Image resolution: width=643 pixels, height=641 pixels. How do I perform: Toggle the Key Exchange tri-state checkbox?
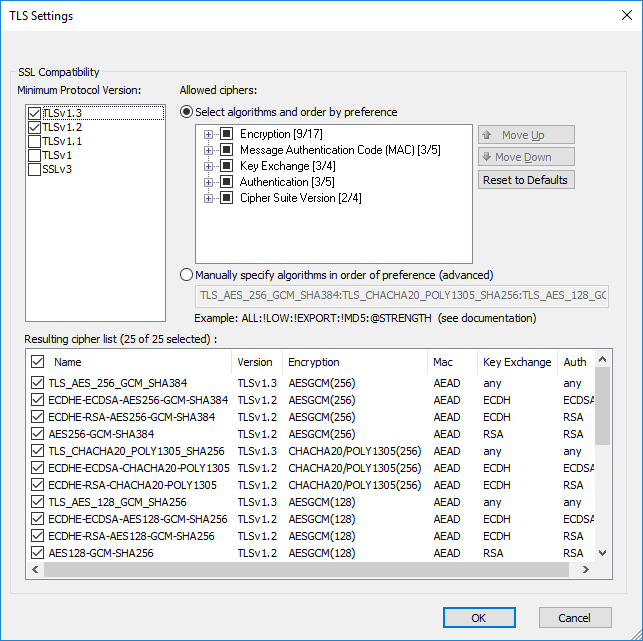pyautogui.click(x=226, y=166)
